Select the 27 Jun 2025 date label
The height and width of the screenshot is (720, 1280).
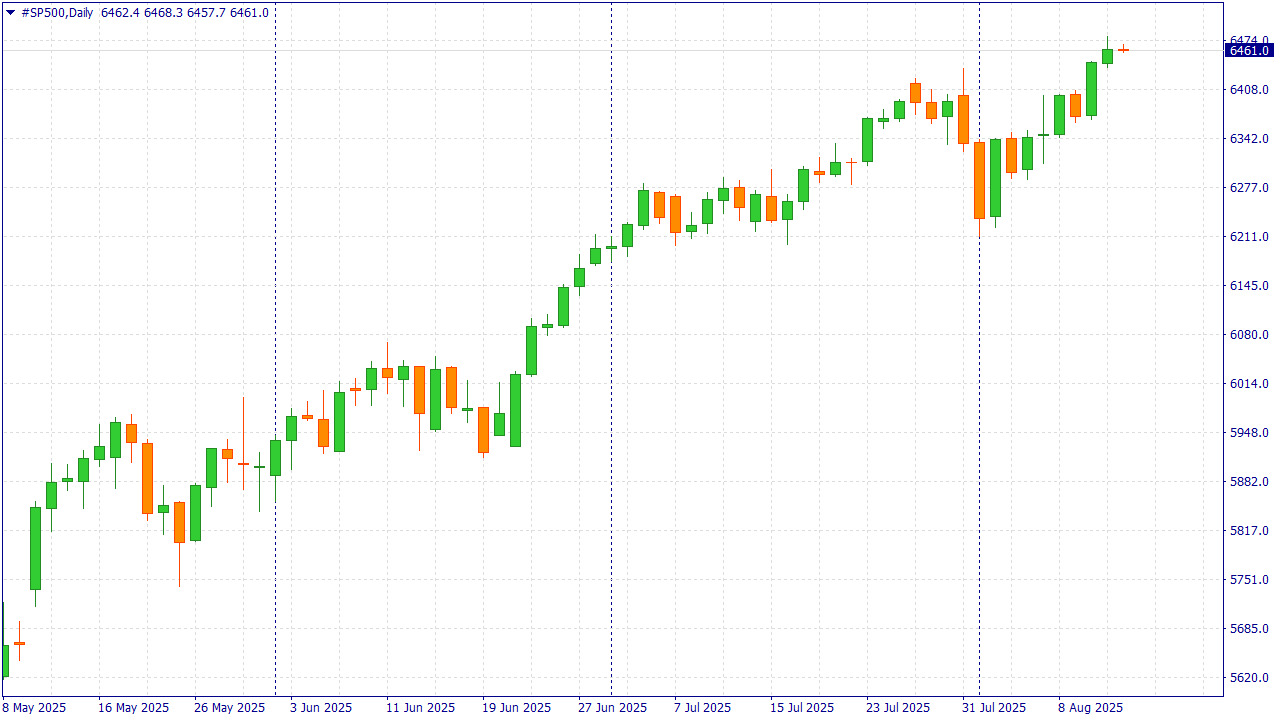[x=613, y=707]
